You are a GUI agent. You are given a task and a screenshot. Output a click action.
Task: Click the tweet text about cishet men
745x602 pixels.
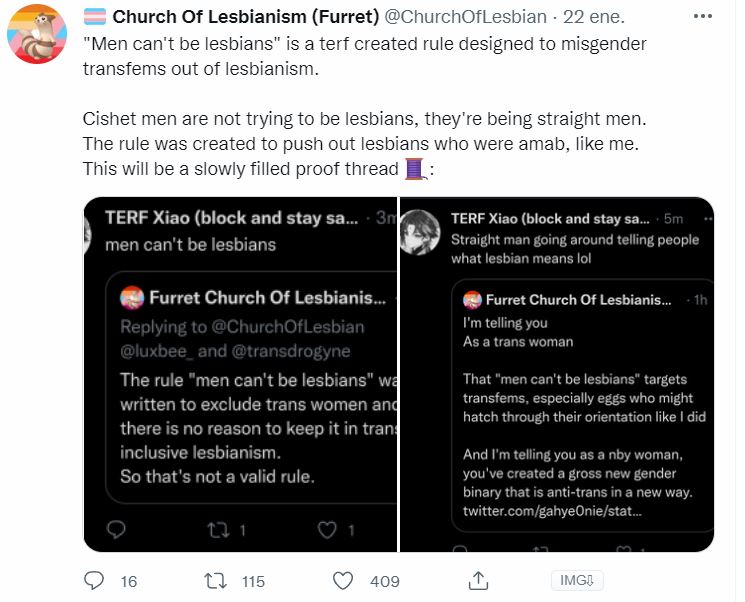(x=364, y=119)
